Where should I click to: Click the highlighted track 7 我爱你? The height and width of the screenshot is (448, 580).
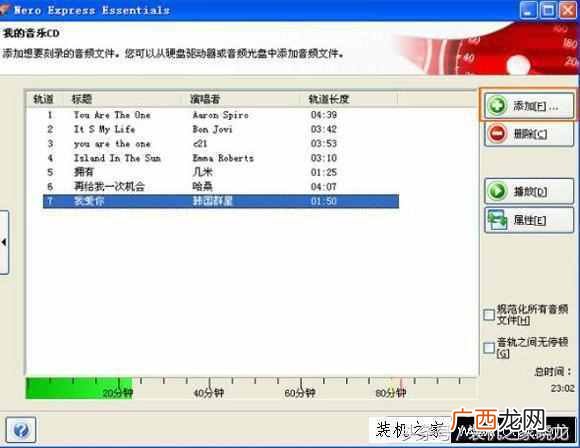[x=221, y=201]
